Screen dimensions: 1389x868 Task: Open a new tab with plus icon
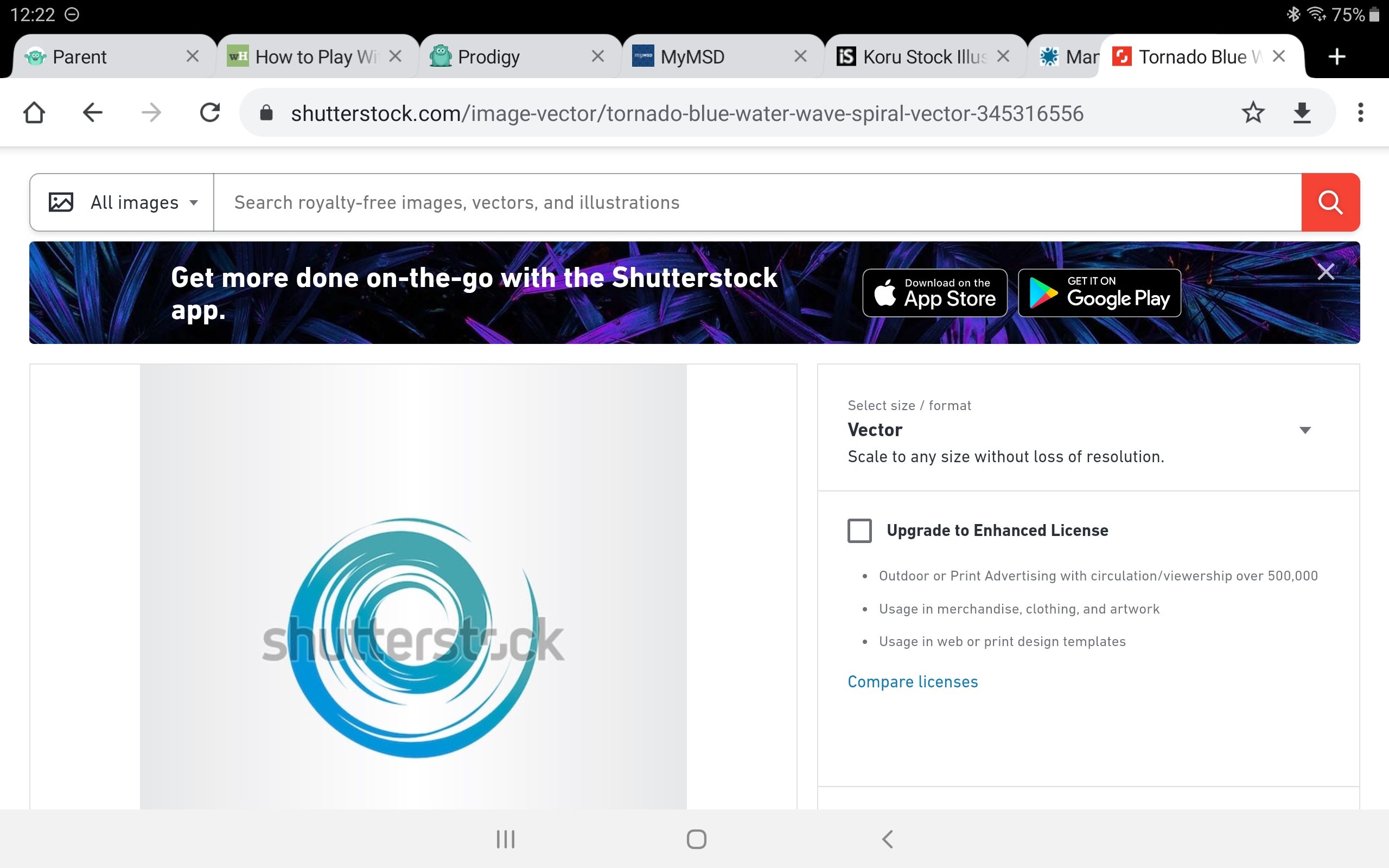[x=1337, y=57]
